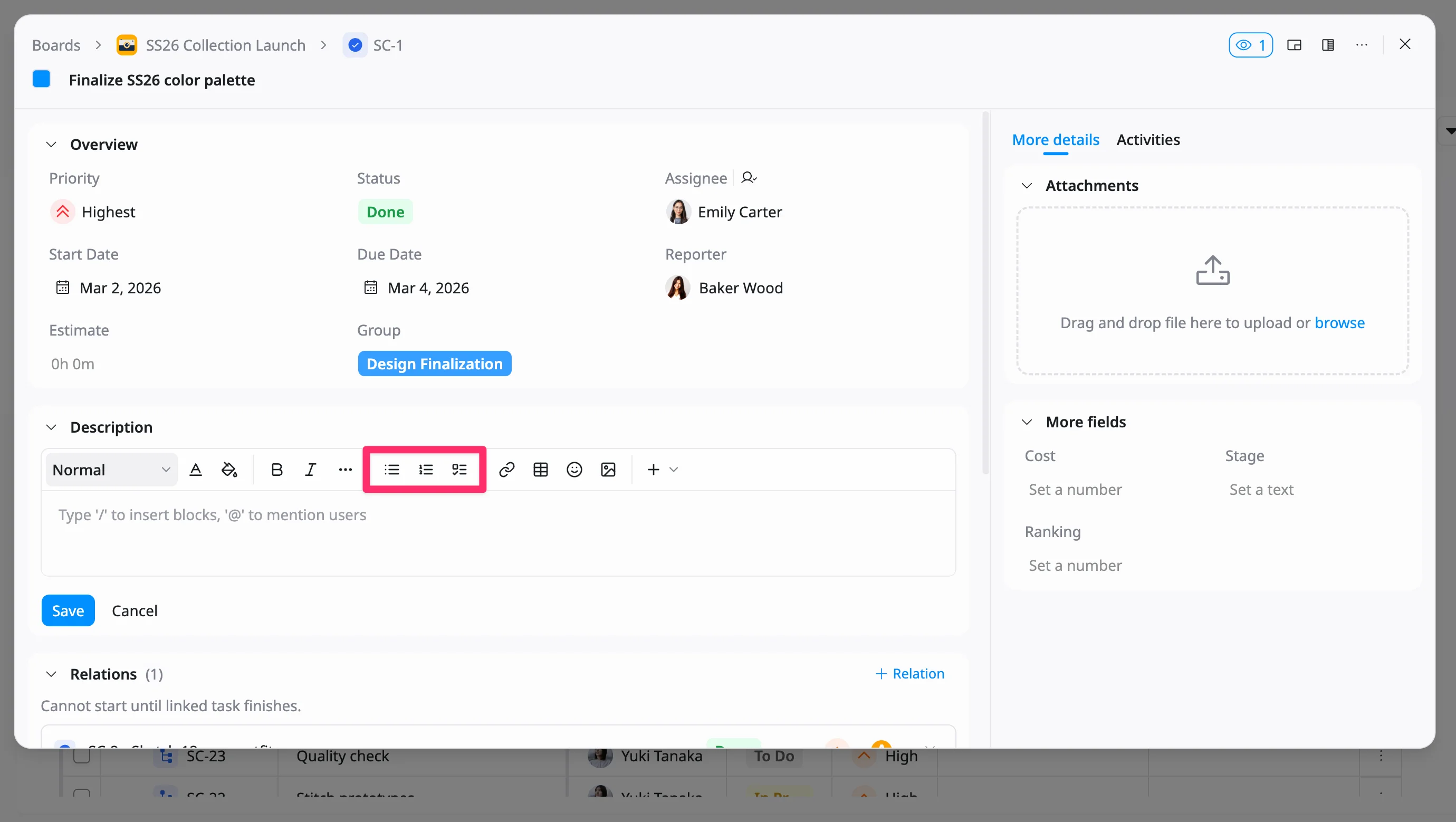Insert a hyperlink
The image size is (1456, 822).
click(506, 469)
